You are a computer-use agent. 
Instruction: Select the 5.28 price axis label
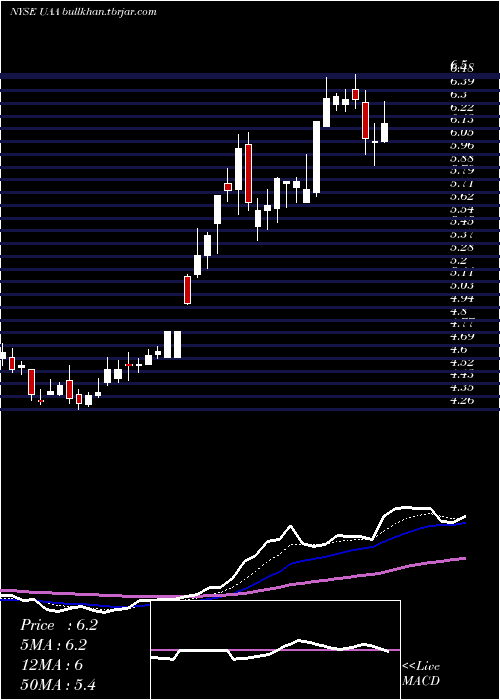(462, 247)
